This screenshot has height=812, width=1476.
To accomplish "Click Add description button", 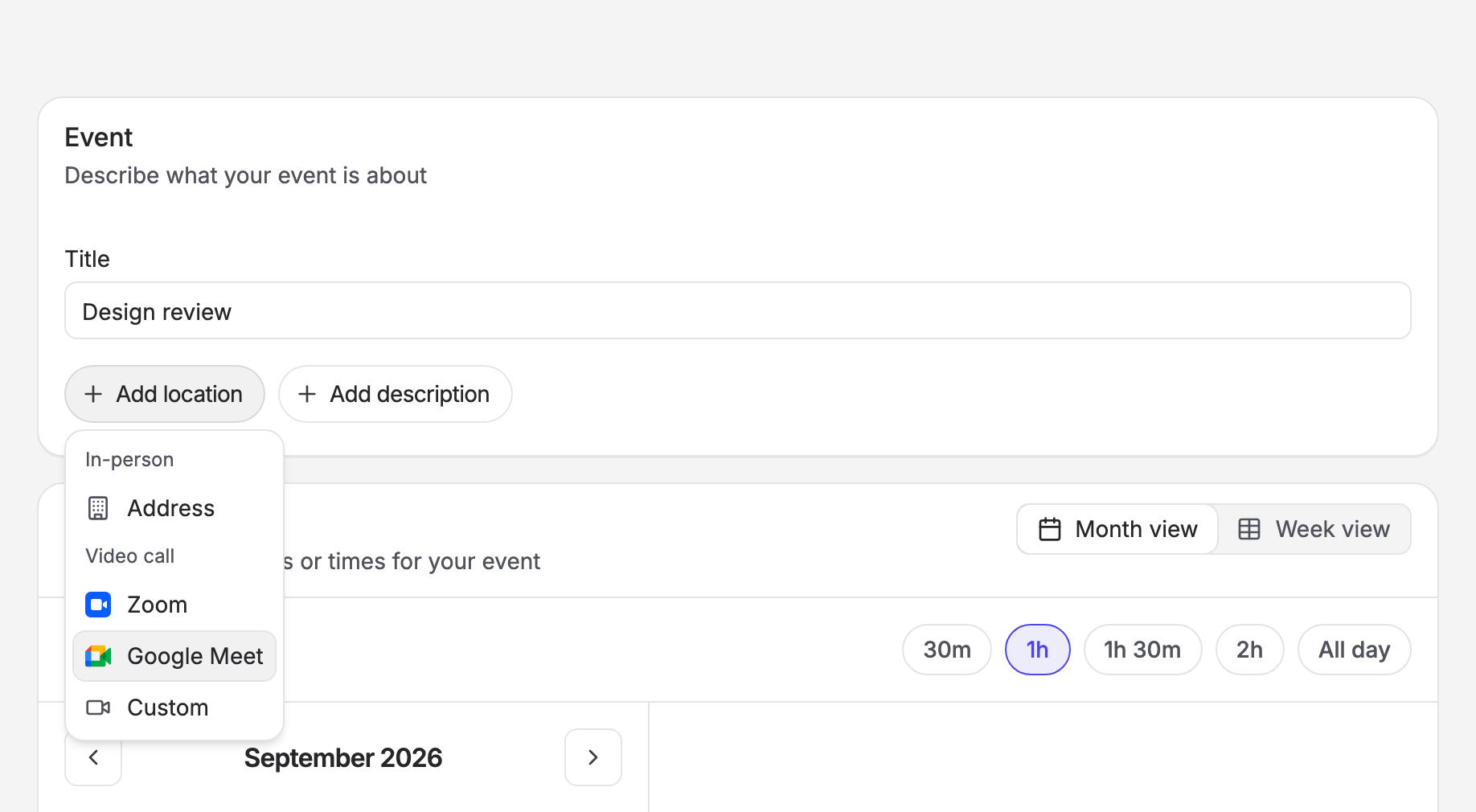I will 396,394.
